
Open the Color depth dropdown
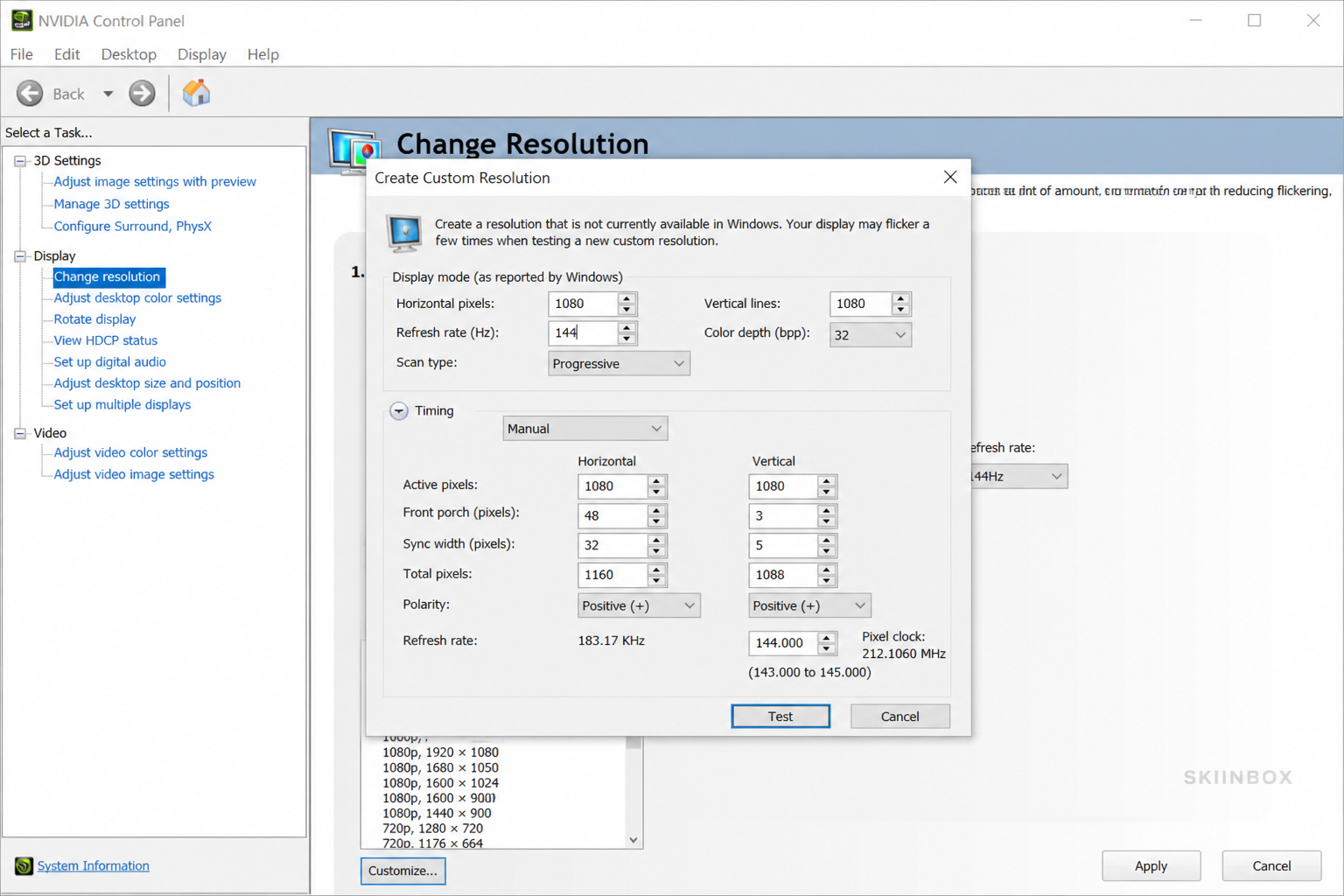click(871, 334)
